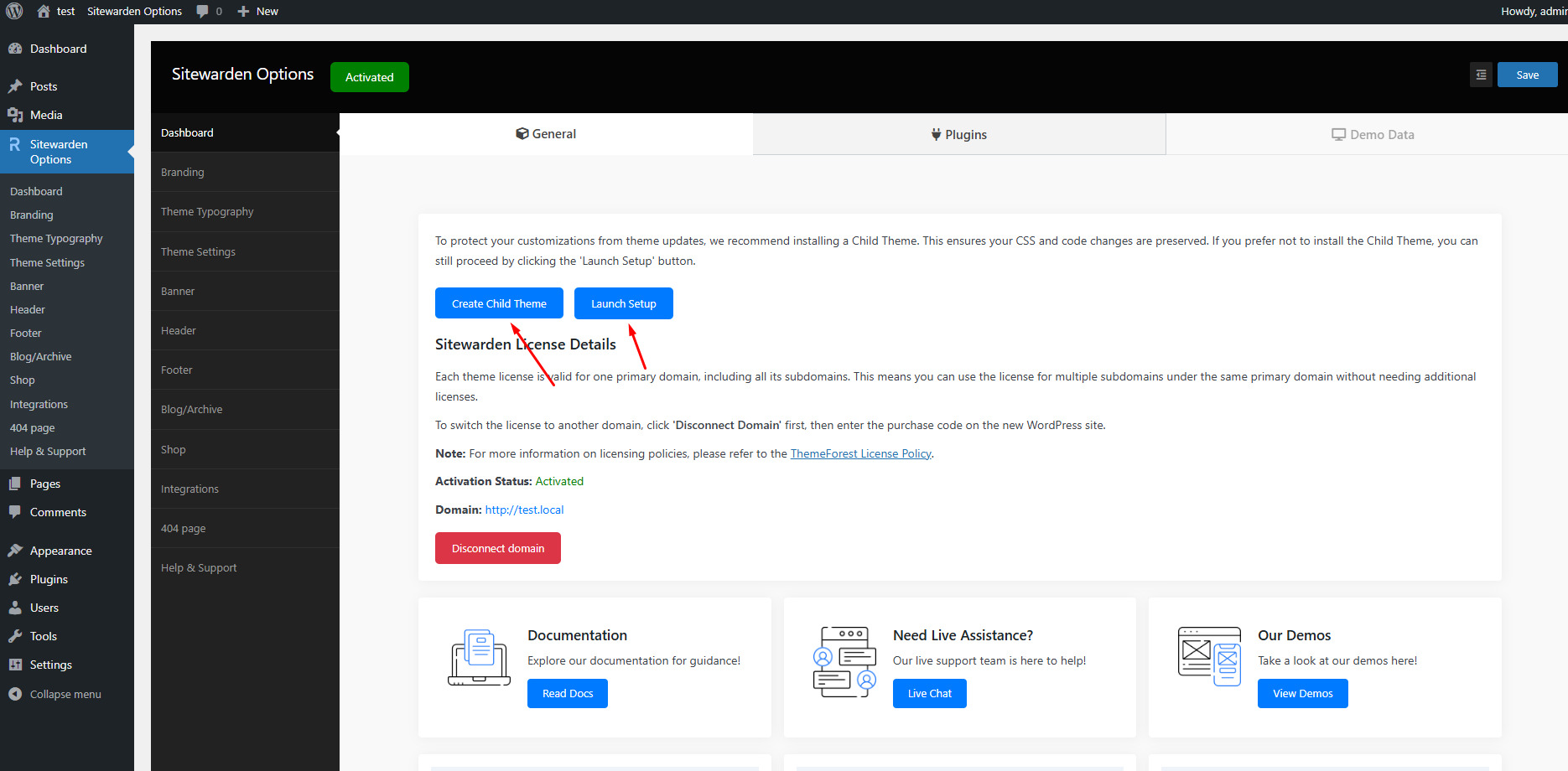This screenshot has width=1568, height=771.
Task: Open Theme Typography in the options panel
Action: (245, 211)
